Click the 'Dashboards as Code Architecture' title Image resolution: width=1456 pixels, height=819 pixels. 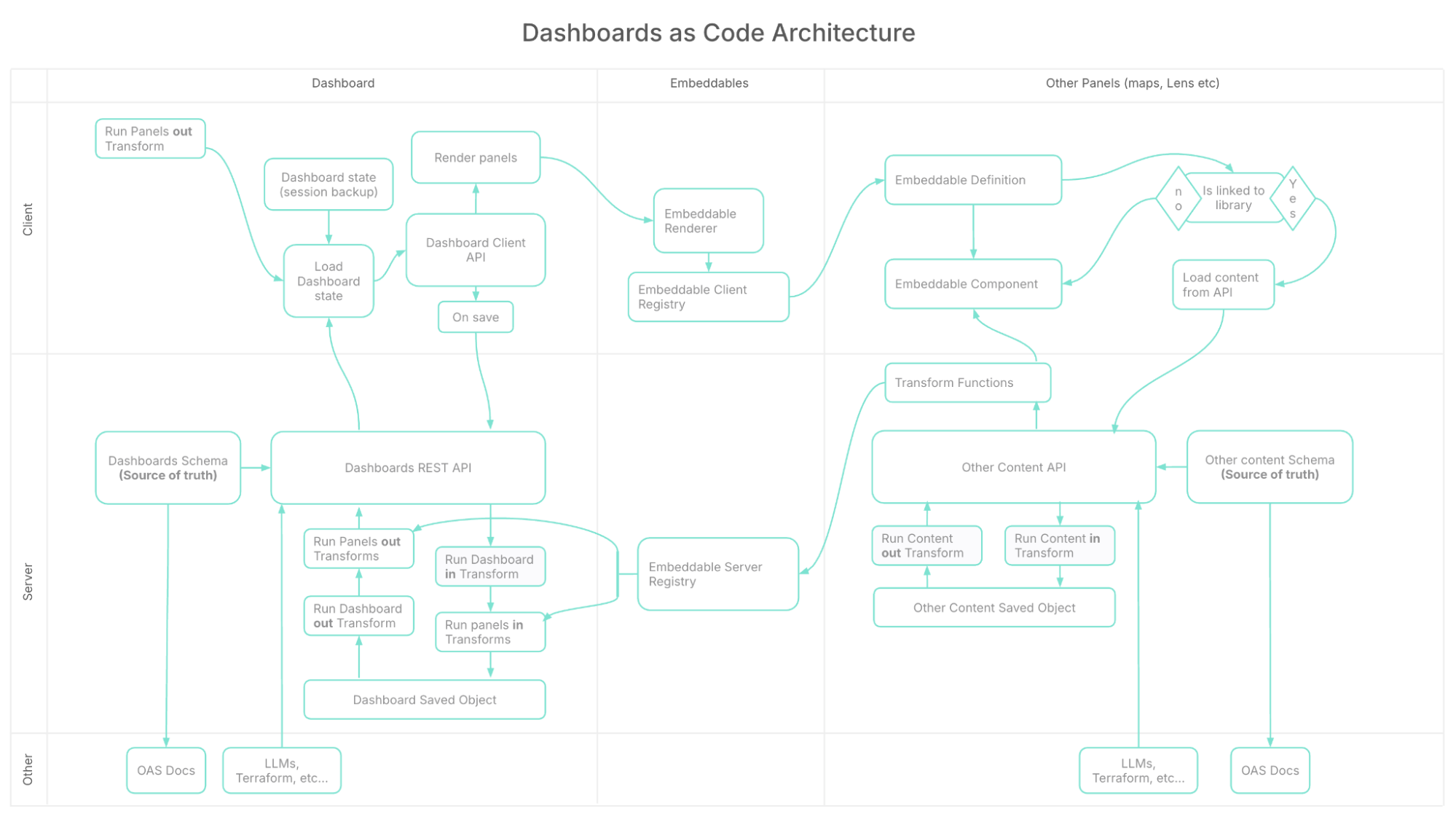tap(718, 33)
